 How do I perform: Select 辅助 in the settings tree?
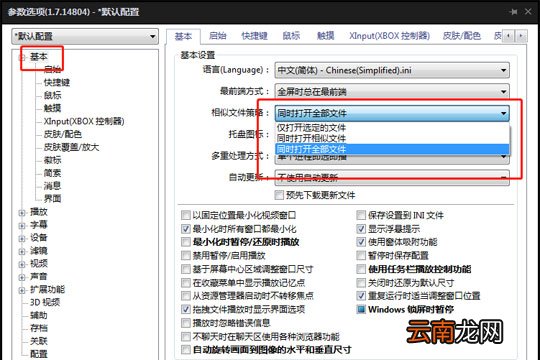(x=39, y=315)
